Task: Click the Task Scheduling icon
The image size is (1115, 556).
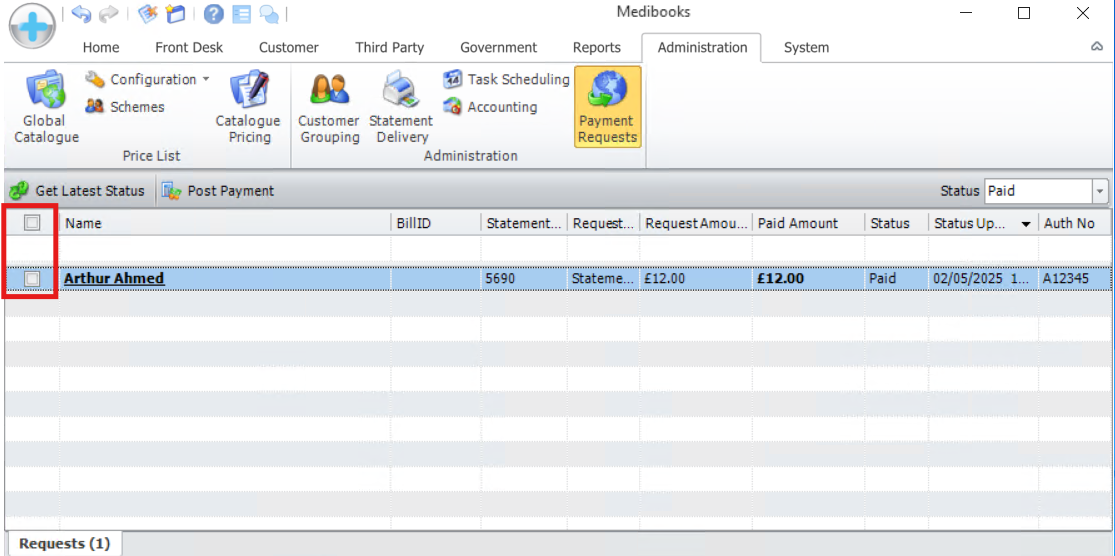Action: (452, 79)
